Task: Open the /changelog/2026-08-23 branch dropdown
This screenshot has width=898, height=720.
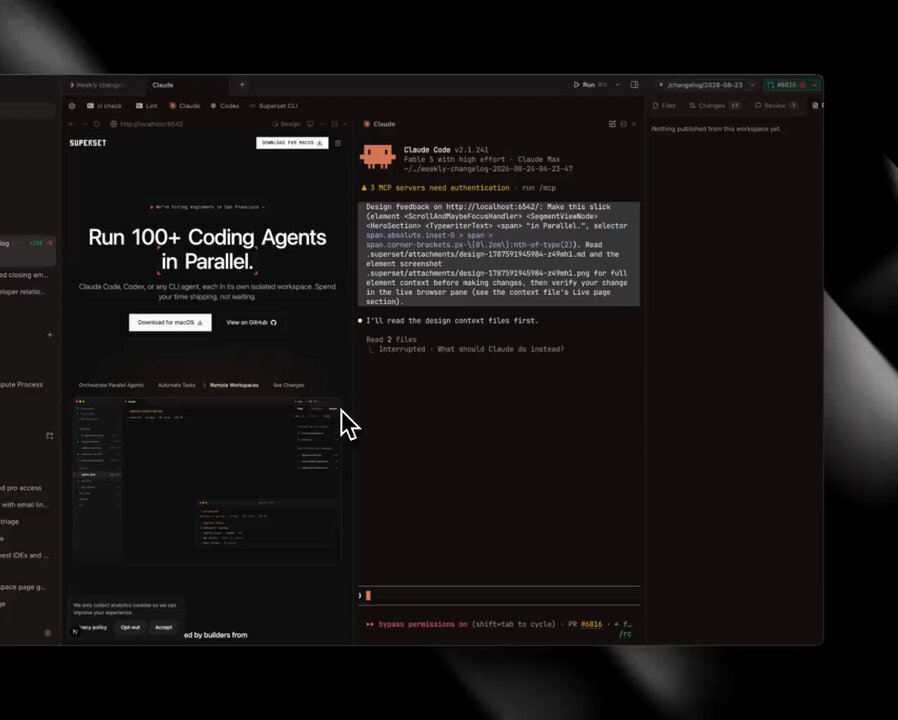Action: point(707,85)
